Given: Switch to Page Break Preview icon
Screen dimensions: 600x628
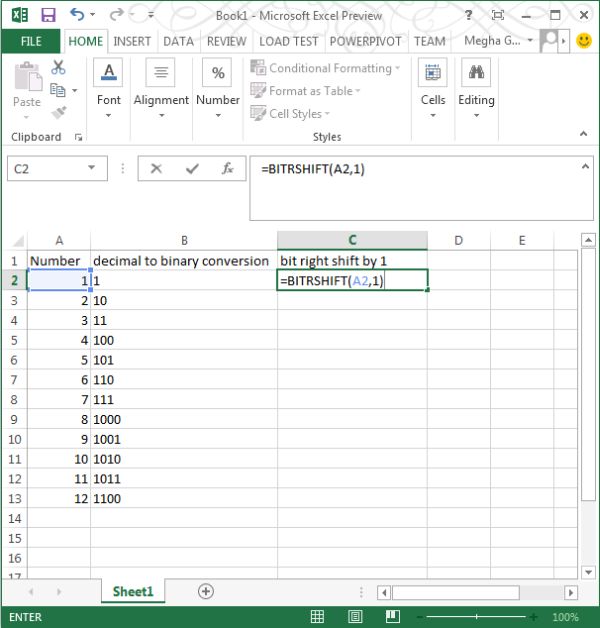Looking at the screenshot, I should coord(393,616).
